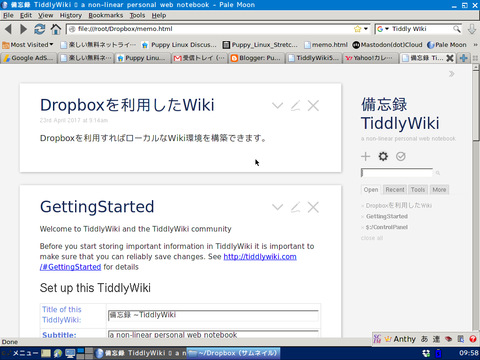Click the close all link in sidebar

point(372,238)
